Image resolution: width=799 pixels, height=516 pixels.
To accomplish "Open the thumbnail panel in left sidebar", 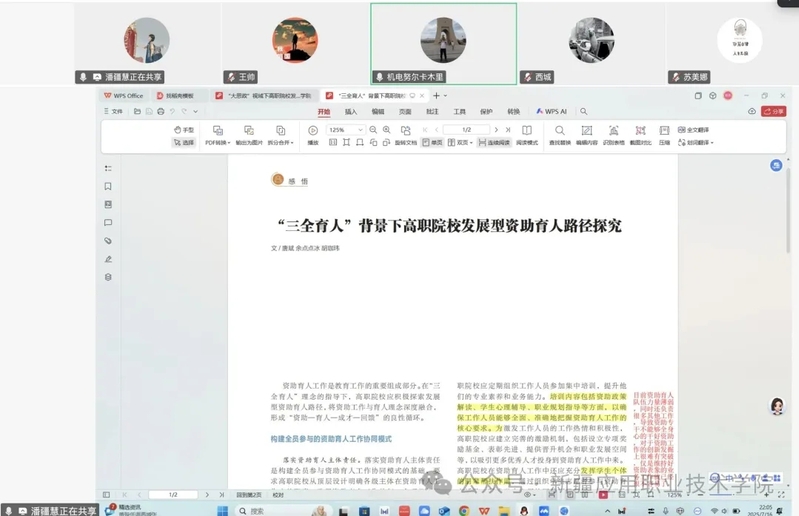I will [108, 204].
